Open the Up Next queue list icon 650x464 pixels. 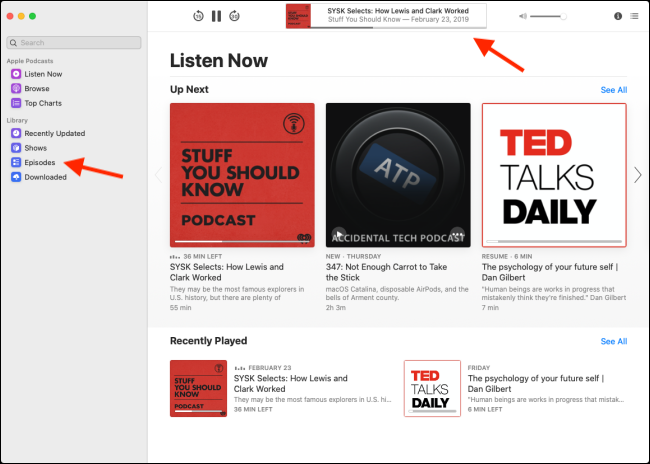pyautogui.click(x=634, y=16)
